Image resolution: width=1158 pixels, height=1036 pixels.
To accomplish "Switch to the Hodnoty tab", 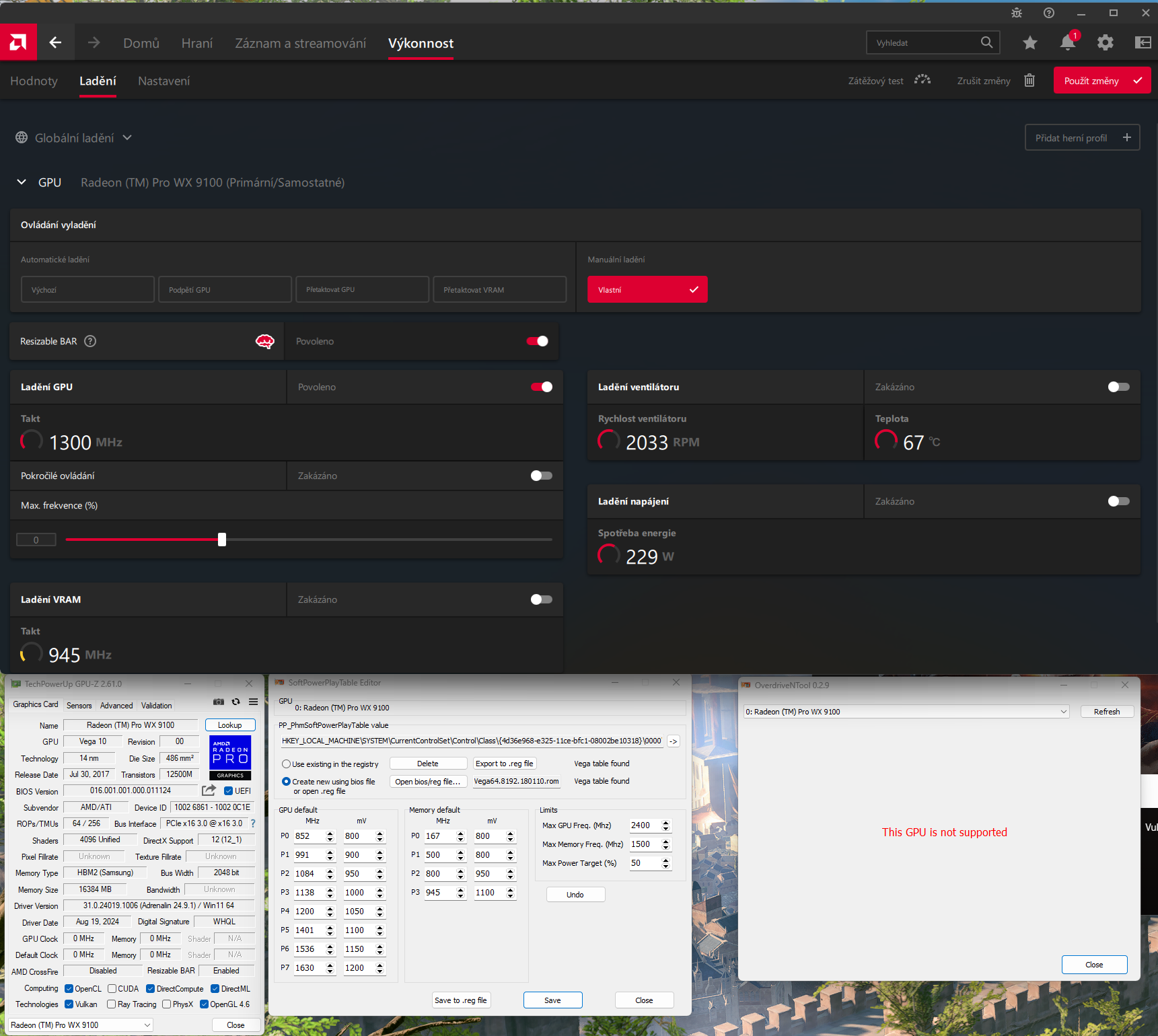I will click(x=34, y=81).
